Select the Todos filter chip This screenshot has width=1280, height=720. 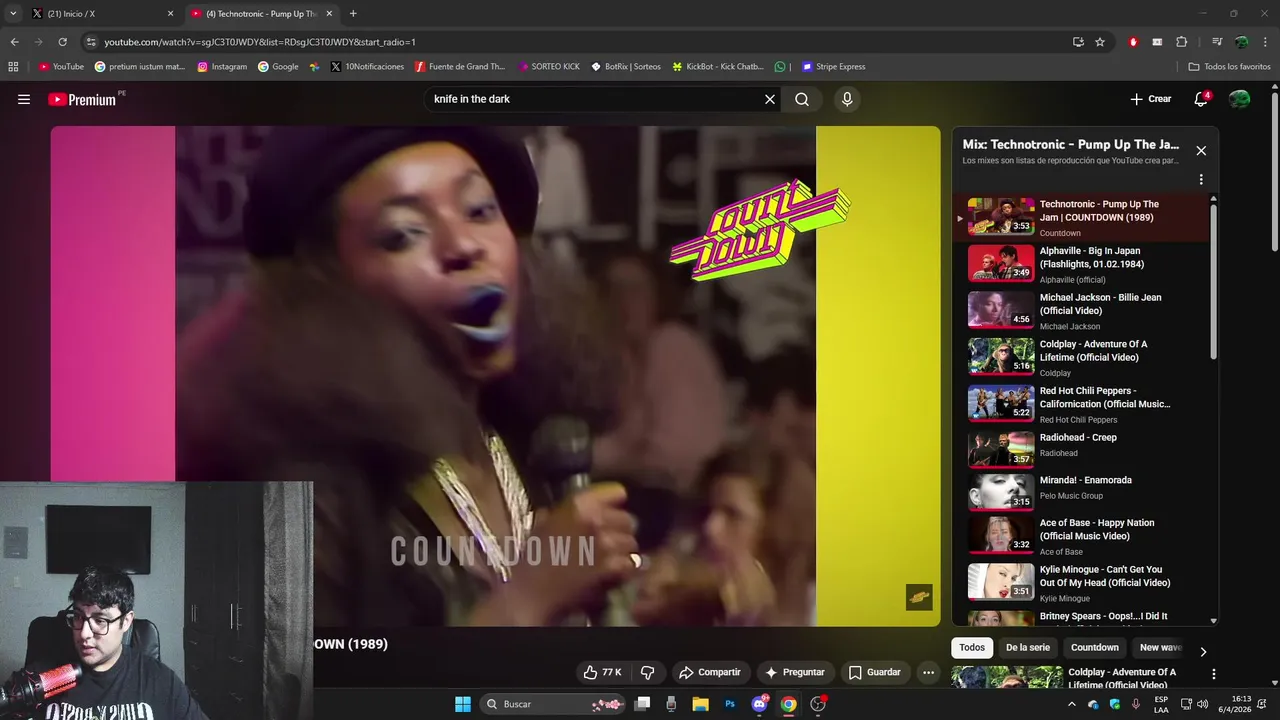click(972, 647)
